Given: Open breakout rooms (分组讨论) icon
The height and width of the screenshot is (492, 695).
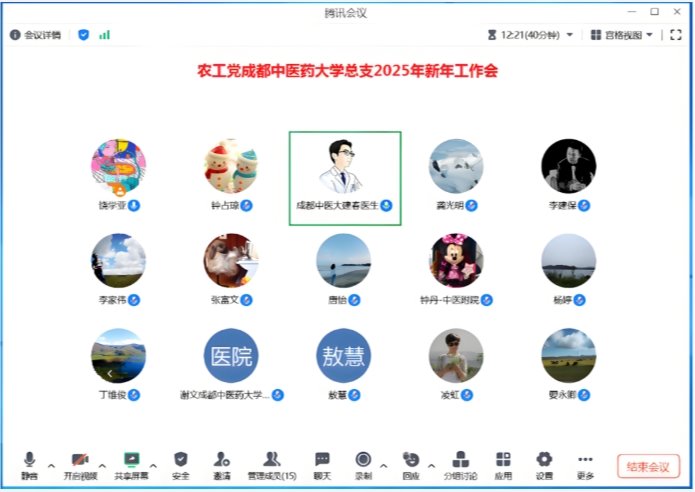Looking at the screenshot, I should [x=460, y=461].
